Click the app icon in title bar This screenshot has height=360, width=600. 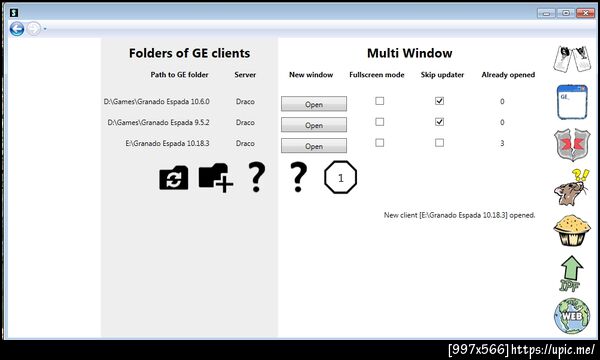click(x=14, y=13)
